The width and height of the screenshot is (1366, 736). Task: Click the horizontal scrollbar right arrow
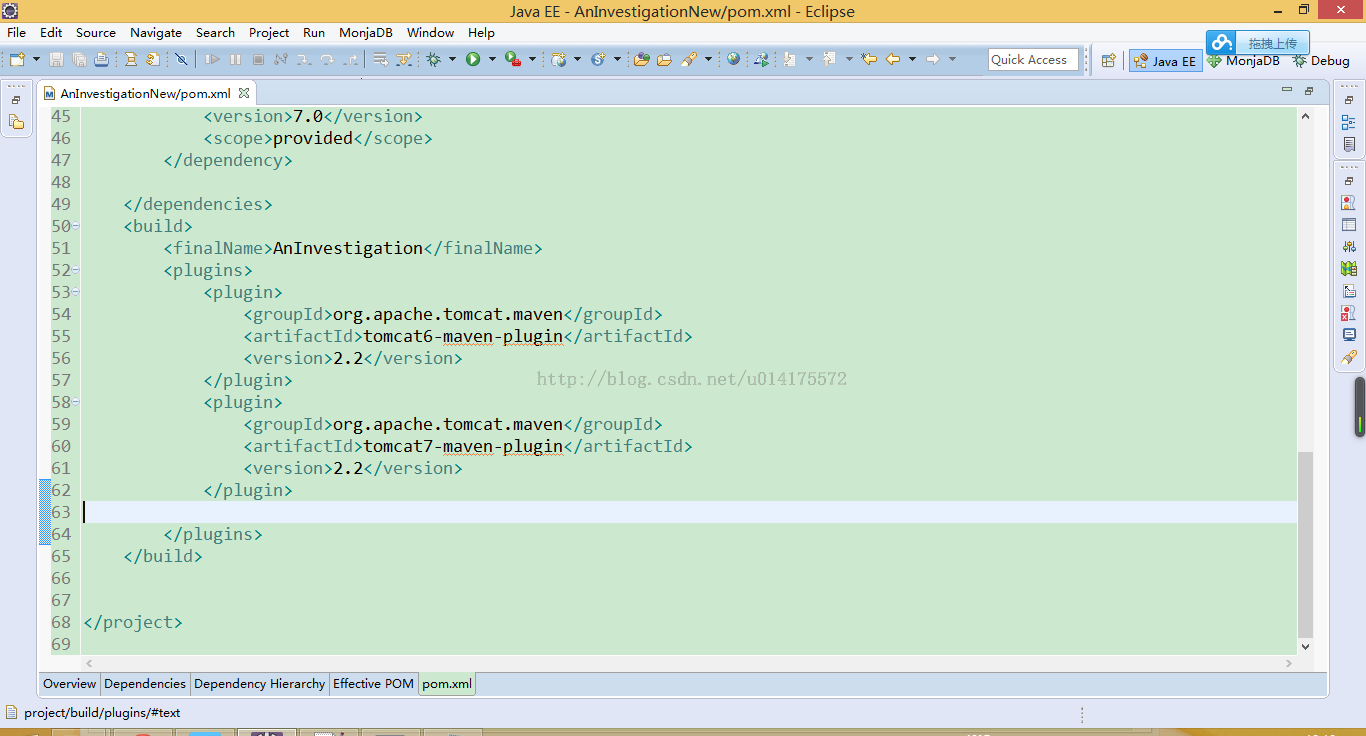[1290, 663]
